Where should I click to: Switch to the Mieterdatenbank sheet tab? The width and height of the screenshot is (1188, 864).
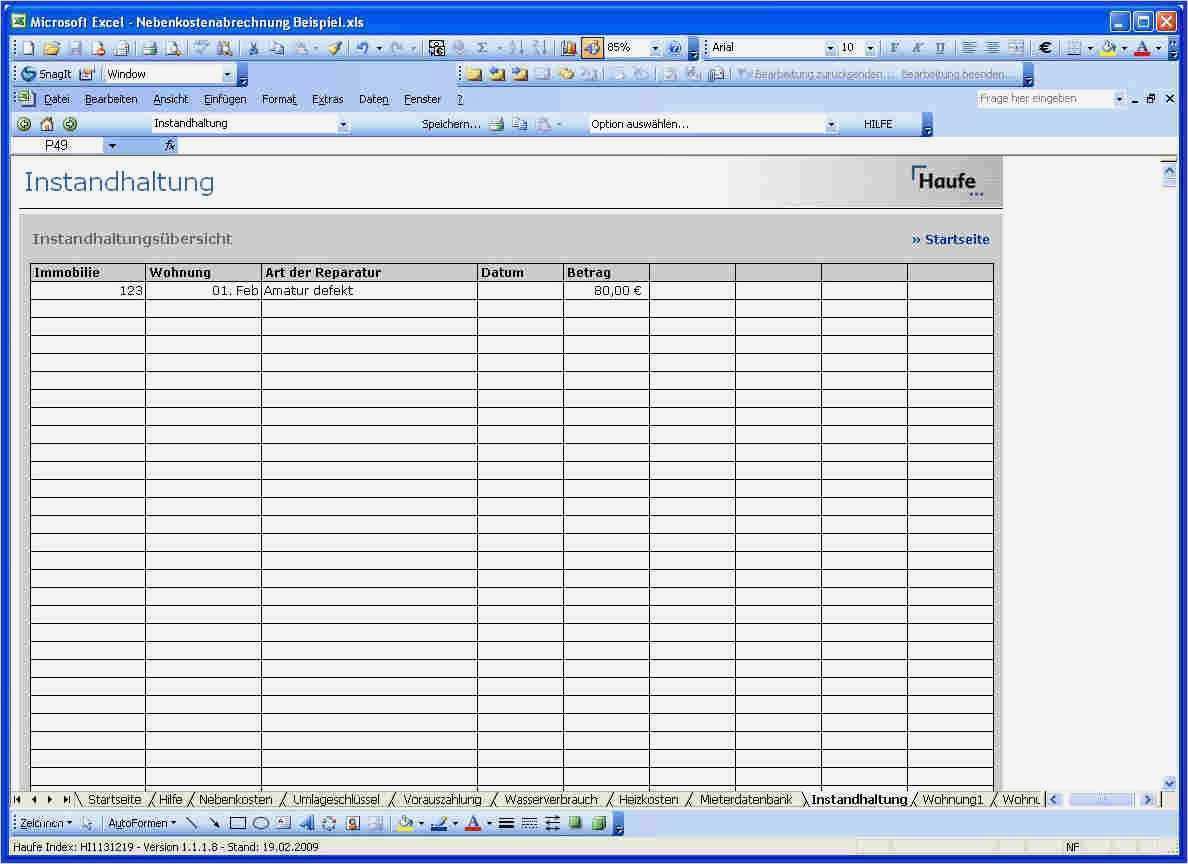point(746,800)
